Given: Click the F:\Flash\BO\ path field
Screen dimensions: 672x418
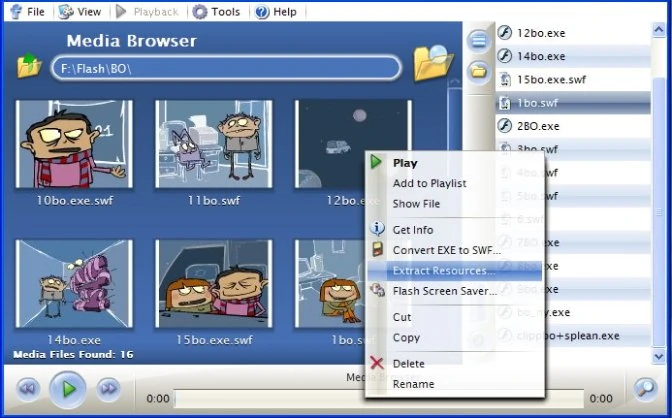Looking at the screenshot, I should 226,68.
